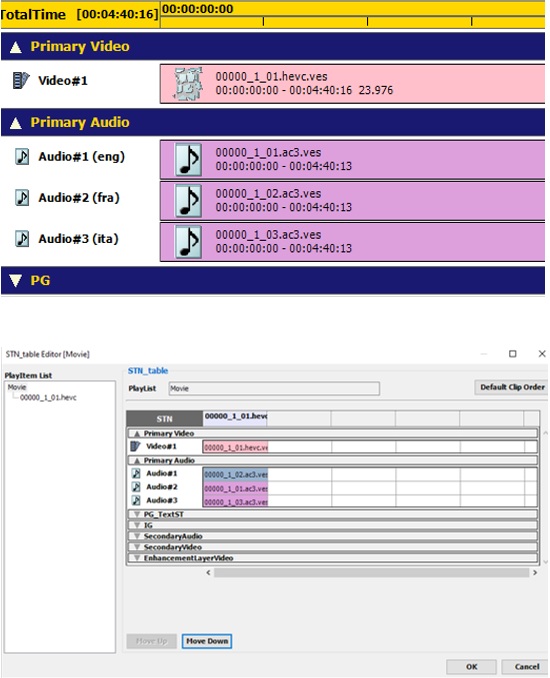Select the 00000_1_01.ac3.ves audio clip bar
Viewport: 550px width, 678px height.
point(352,160)
